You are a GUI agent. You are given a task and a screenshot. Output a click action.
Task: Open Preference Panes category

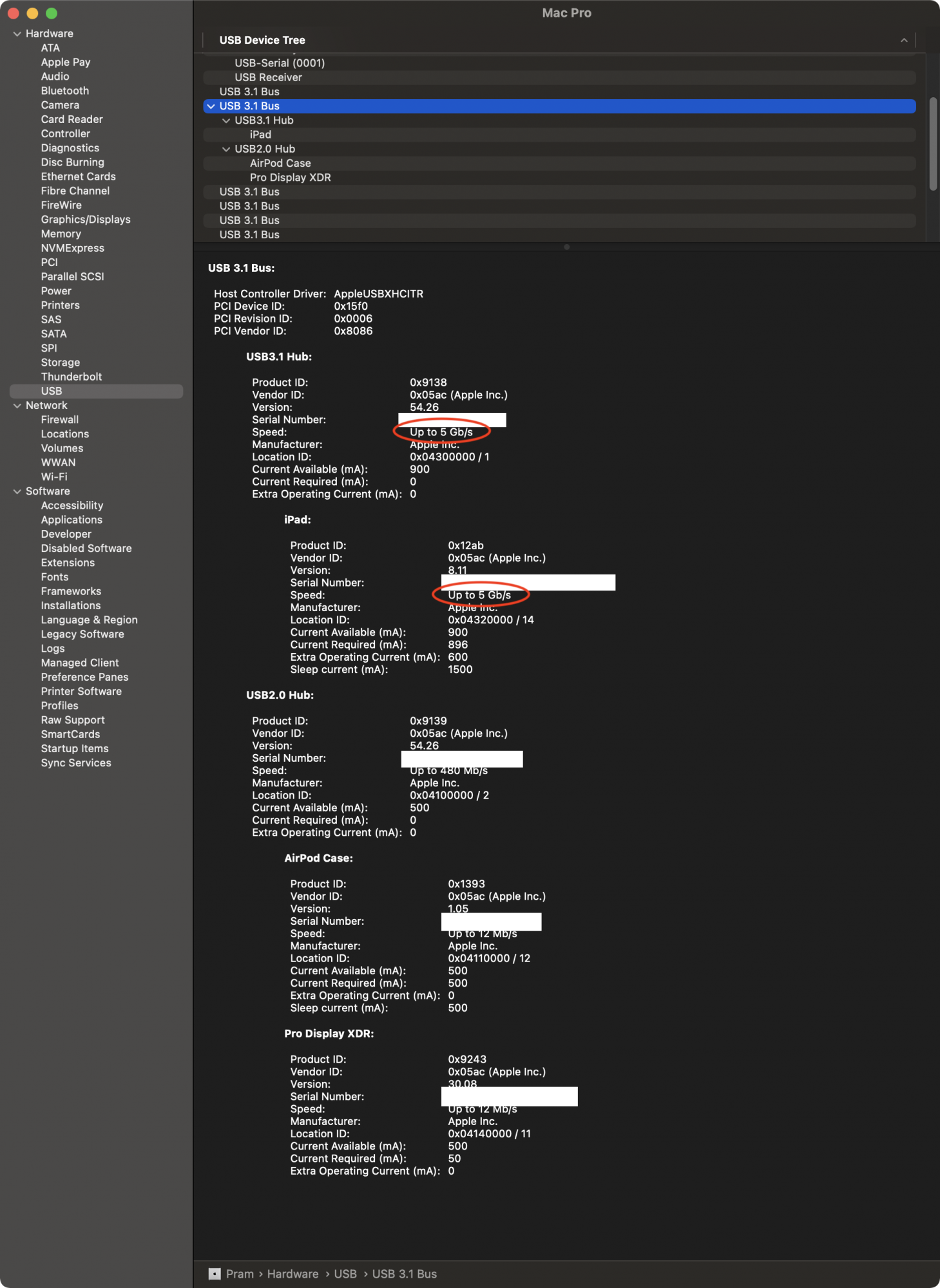pos(85,677)
